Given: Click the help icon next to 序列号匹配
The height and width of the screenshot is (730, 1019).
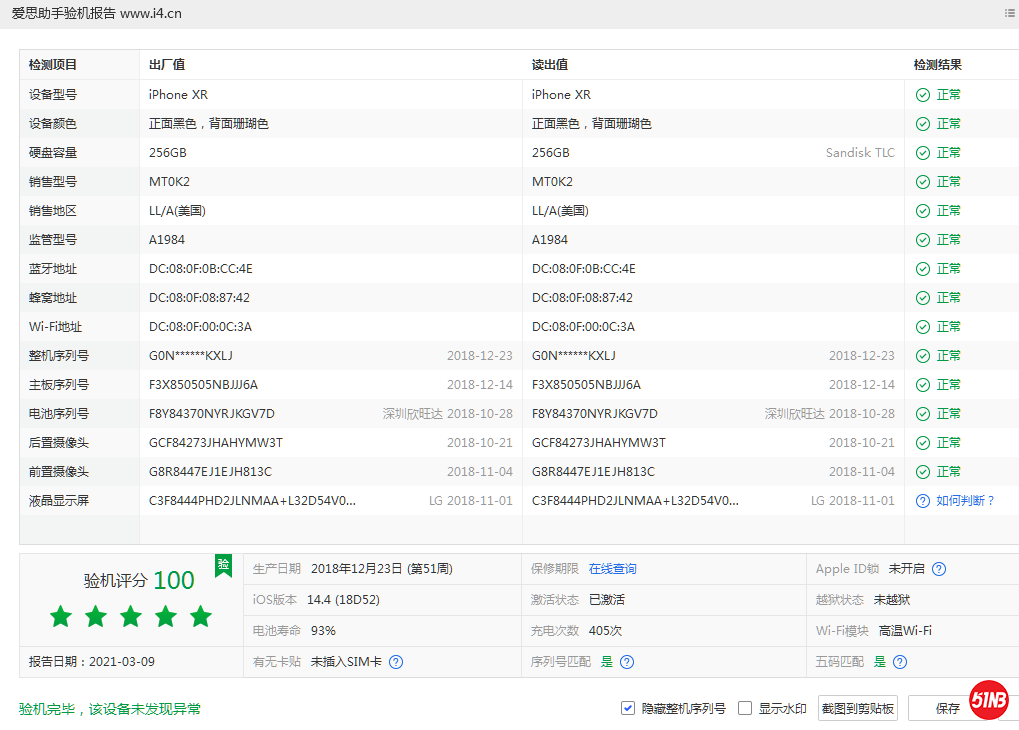Looking at the screenshot, I should point(626,662).
